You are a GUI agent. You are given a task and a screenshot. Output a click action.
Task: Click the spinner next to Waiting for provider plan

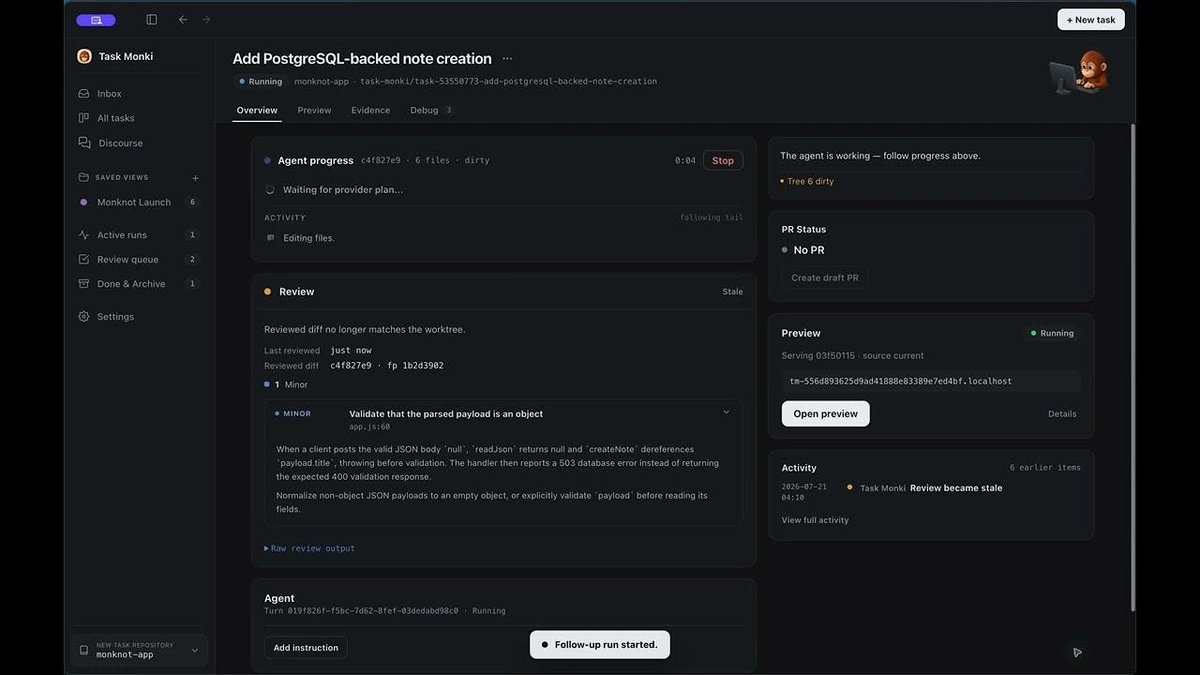270,189
